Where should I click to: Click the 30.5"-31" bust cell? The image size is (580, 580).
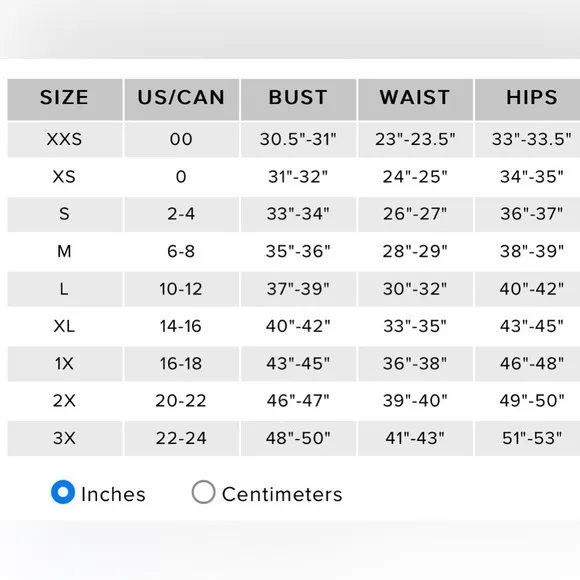point(299,140)
